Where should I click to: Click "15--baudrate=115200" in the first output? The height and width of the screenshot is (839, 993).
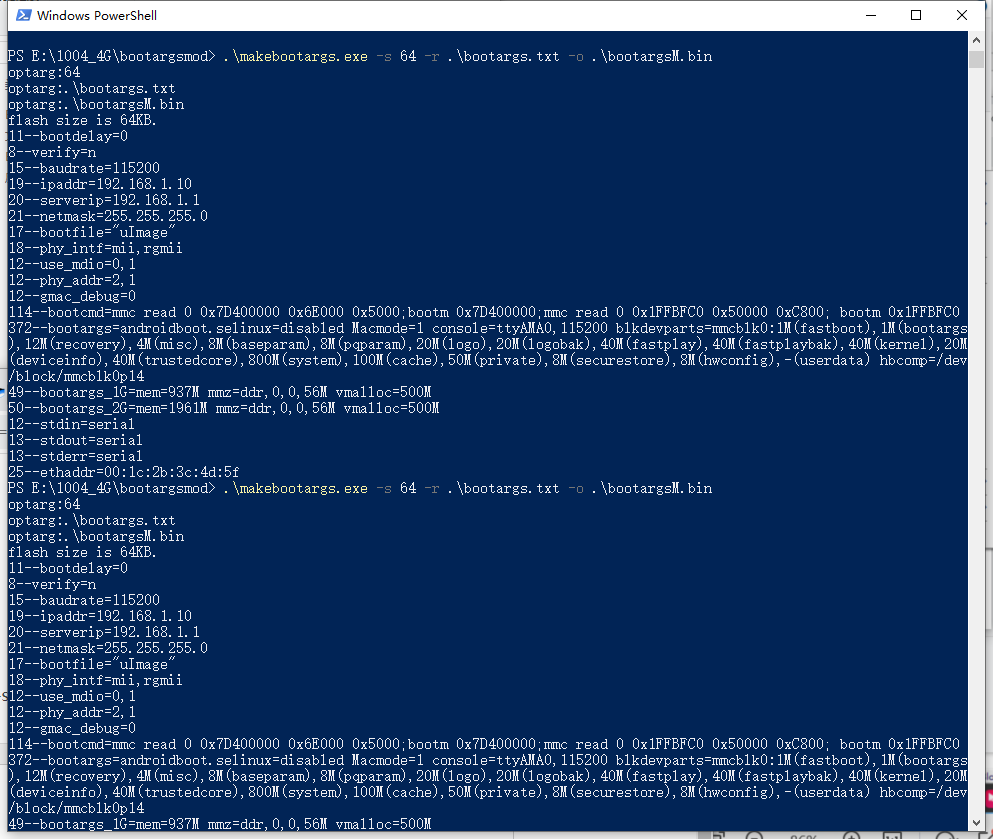pos(84,168)
